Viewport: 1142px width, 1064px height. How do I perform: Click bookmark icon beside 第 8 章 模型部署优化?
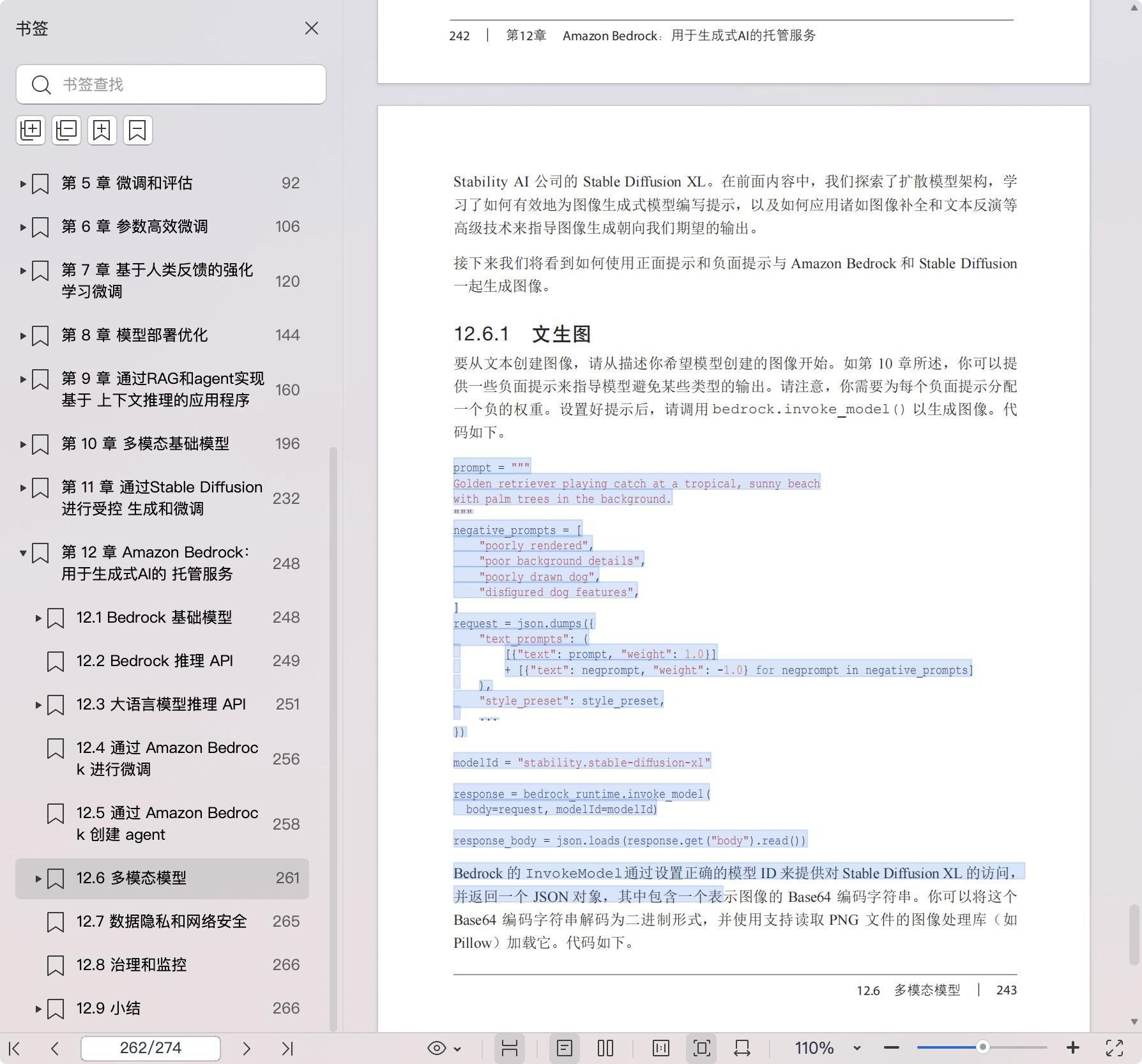pyautogui.click(x=40, y=336)
